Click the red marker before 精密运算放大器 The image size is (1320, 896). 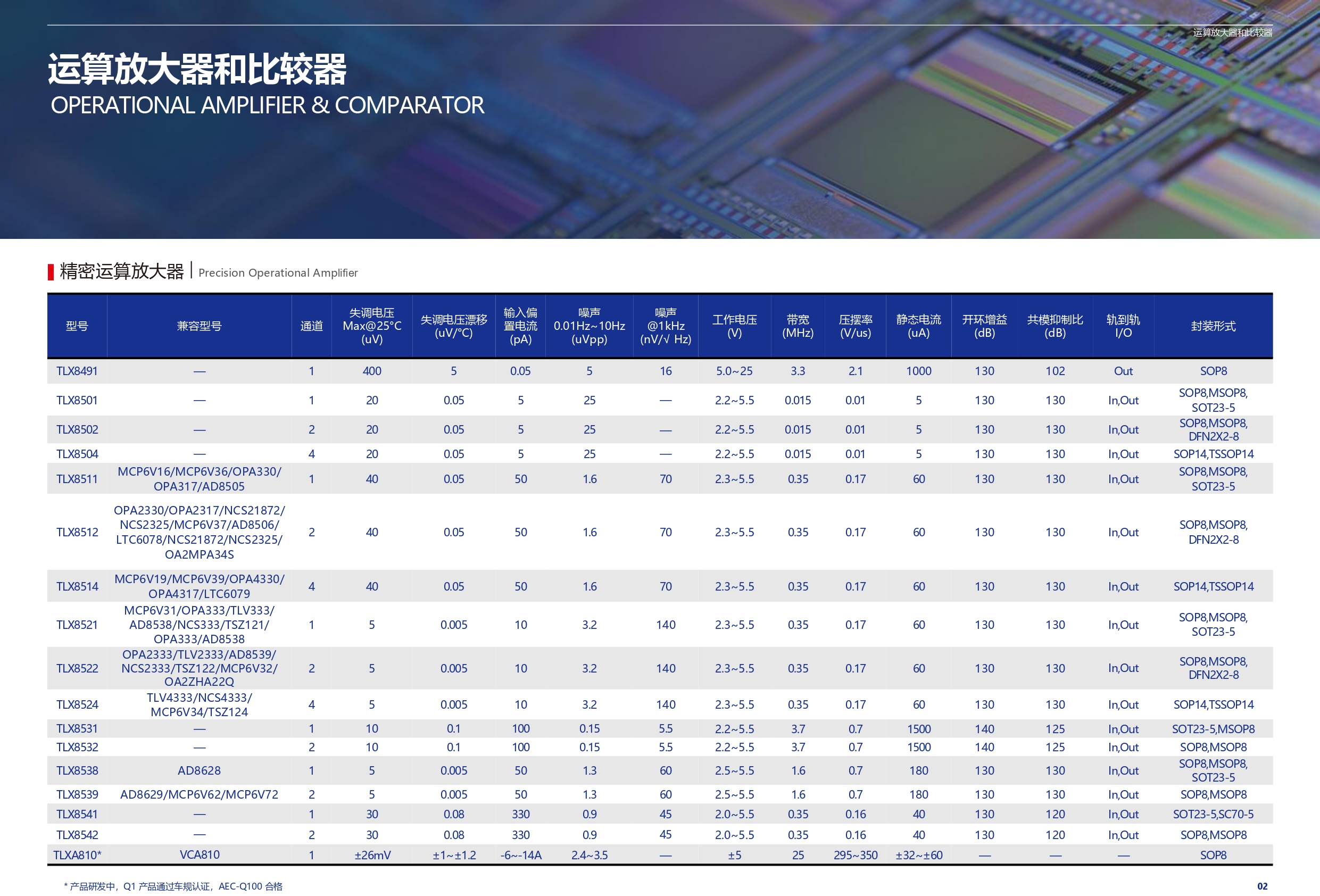(51, 271)
